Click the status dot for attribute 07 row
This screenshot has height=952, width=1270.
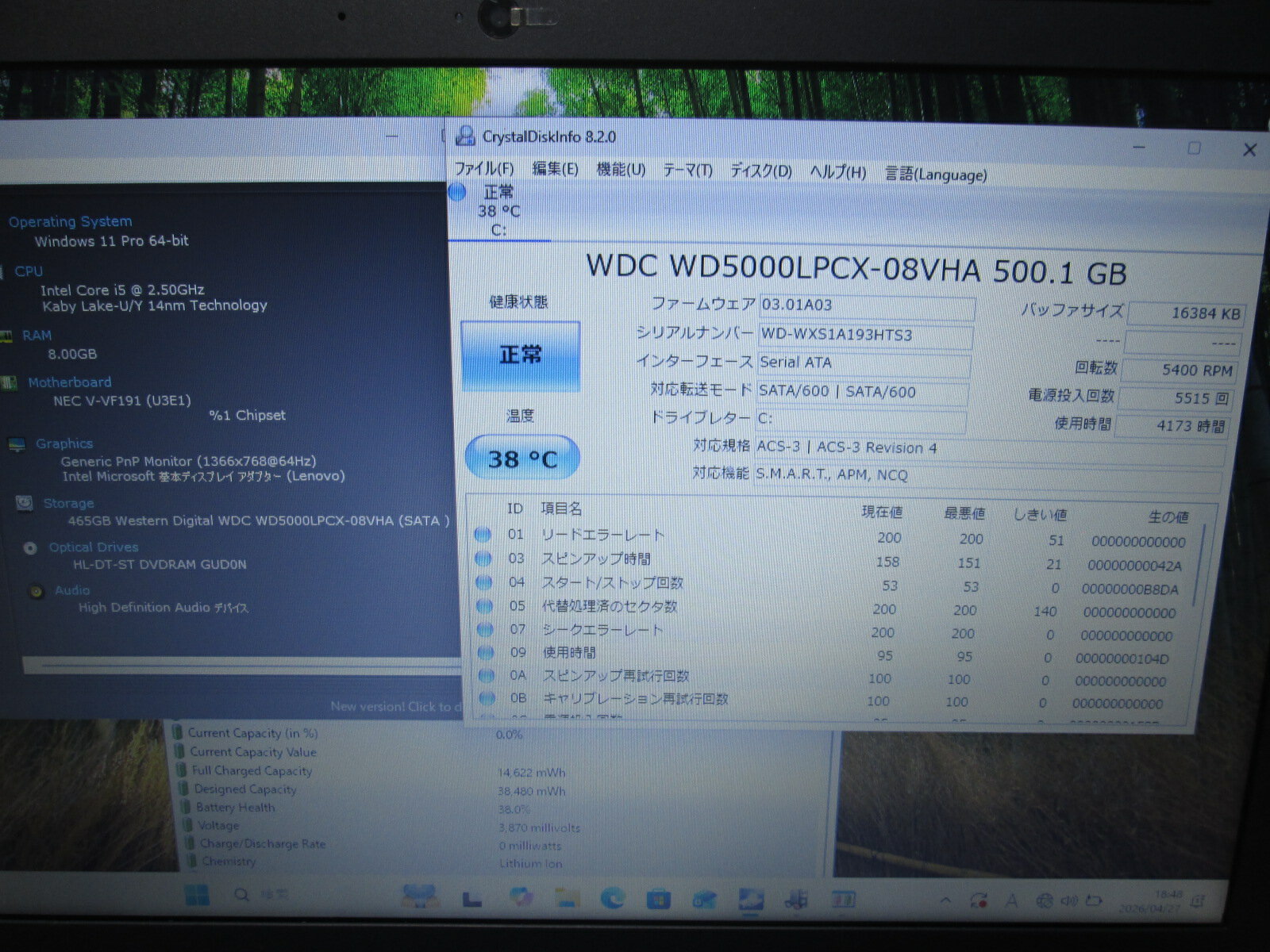pyautogui.click(x=485, y=630)
